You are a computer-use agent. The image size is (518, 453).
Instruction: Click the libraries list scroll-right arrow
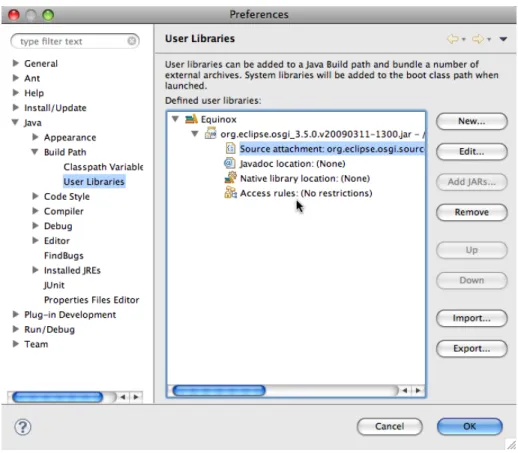tap(418, 390)
